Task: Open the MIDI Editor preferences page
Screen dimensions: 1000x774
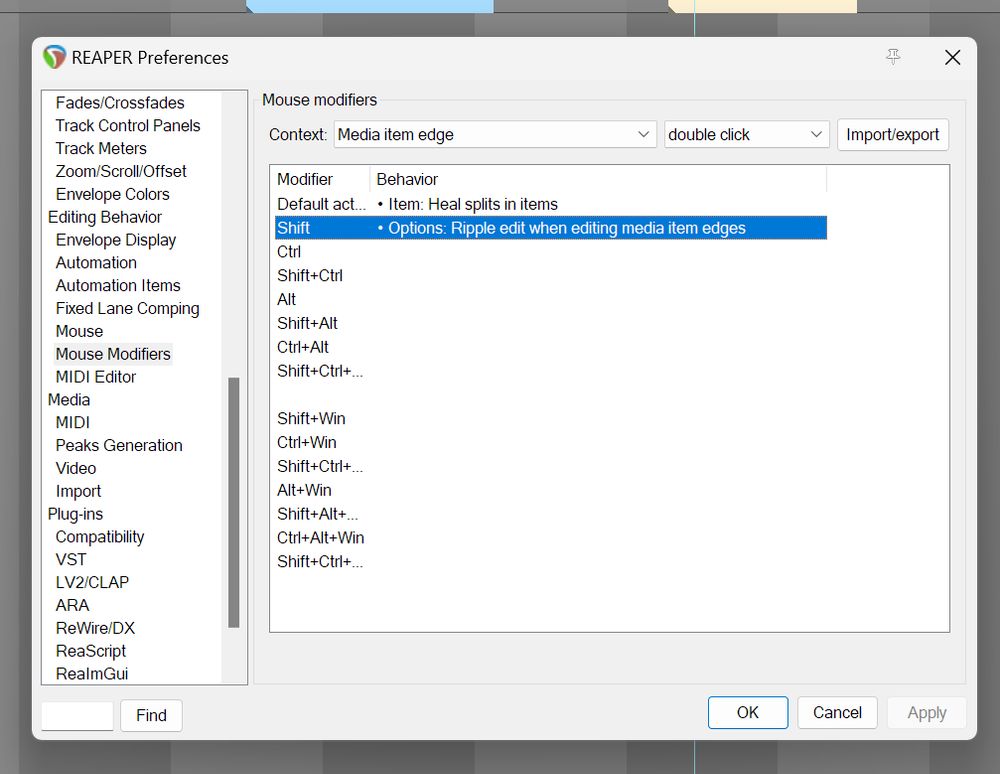Action: (x=96, y=377)
